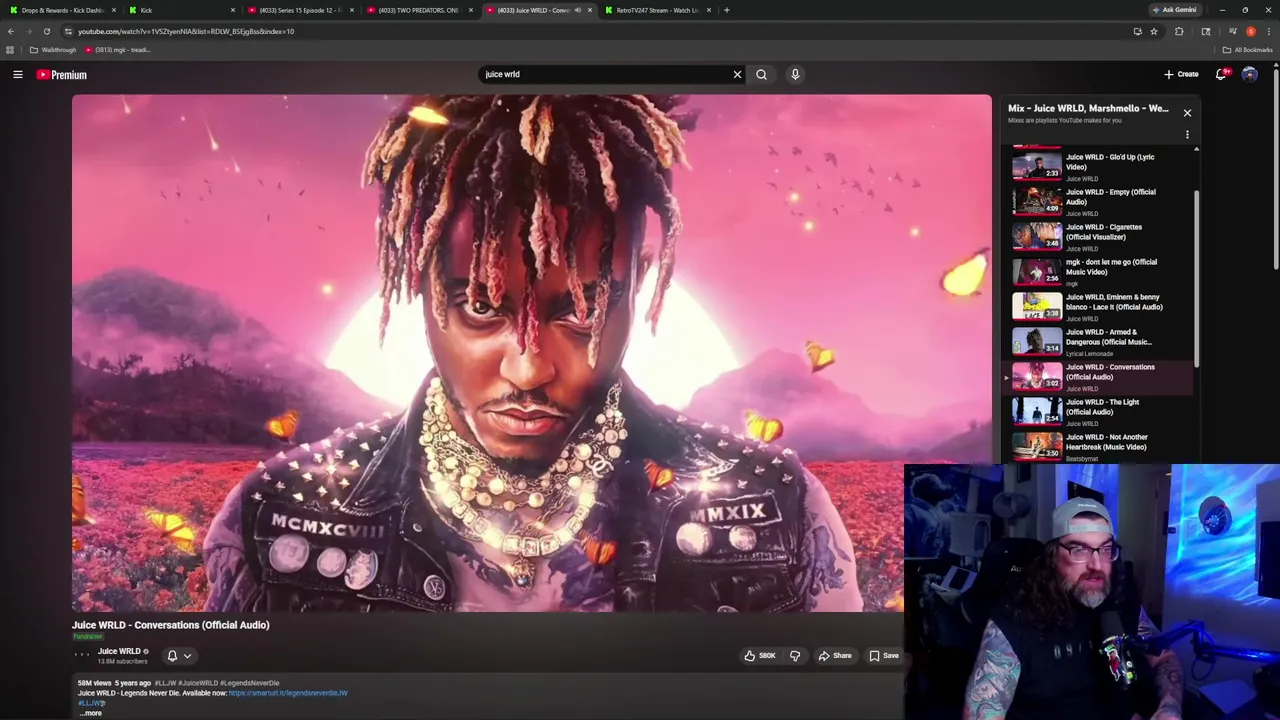Open the 'Walkthrough' bookmarks folder

(x=53, y=50)
